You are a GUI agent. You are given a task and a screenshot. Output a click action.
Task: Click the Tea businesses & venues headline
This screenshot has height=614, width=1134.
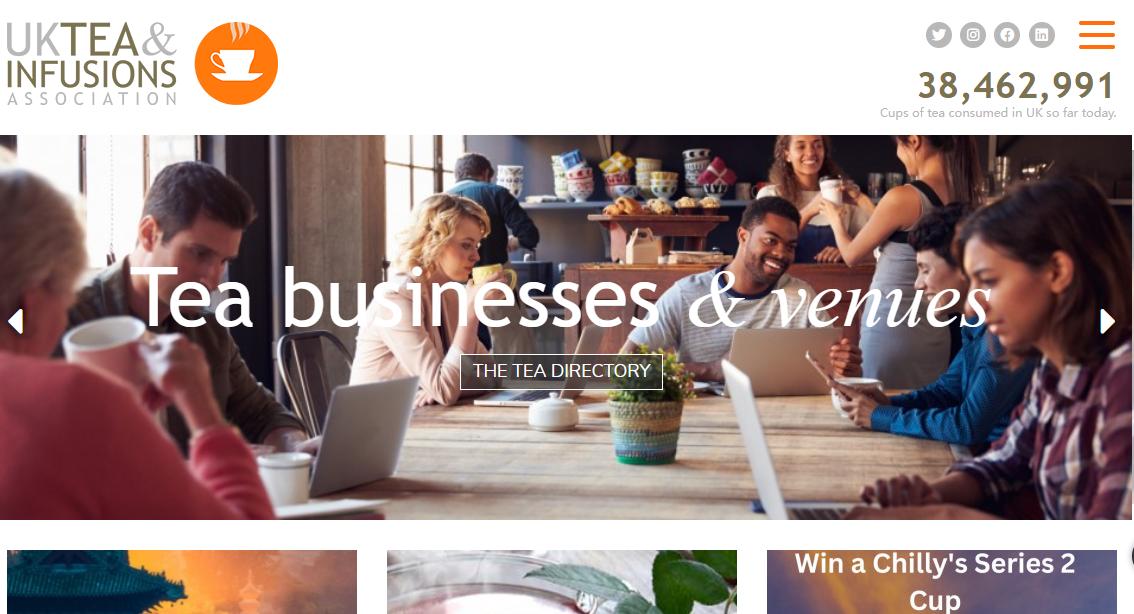tap(560, 298)
